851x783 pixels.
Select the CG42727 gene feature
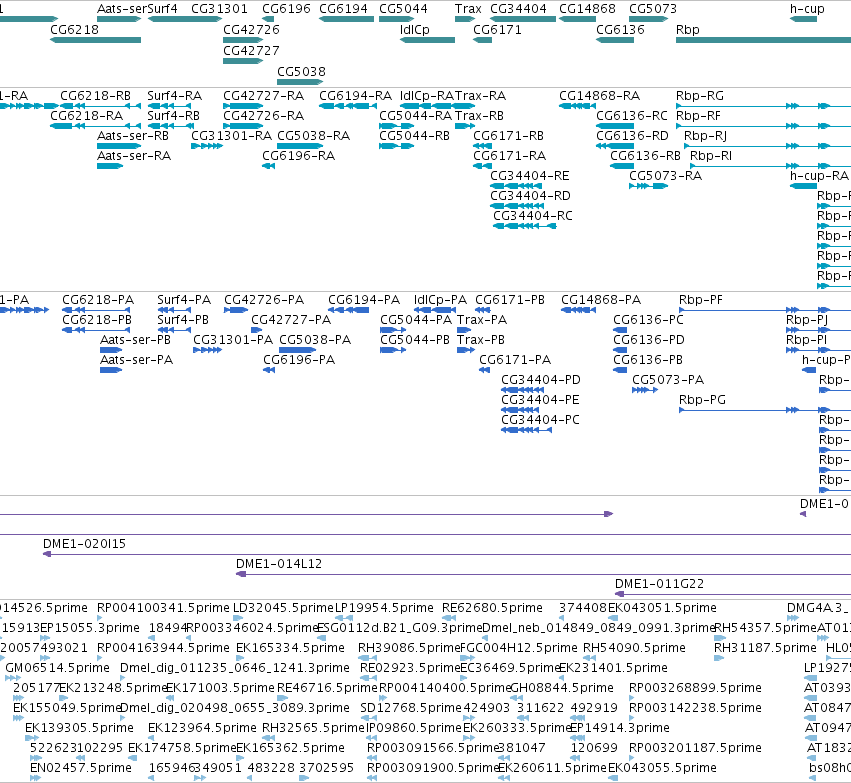tap(243, 61)
